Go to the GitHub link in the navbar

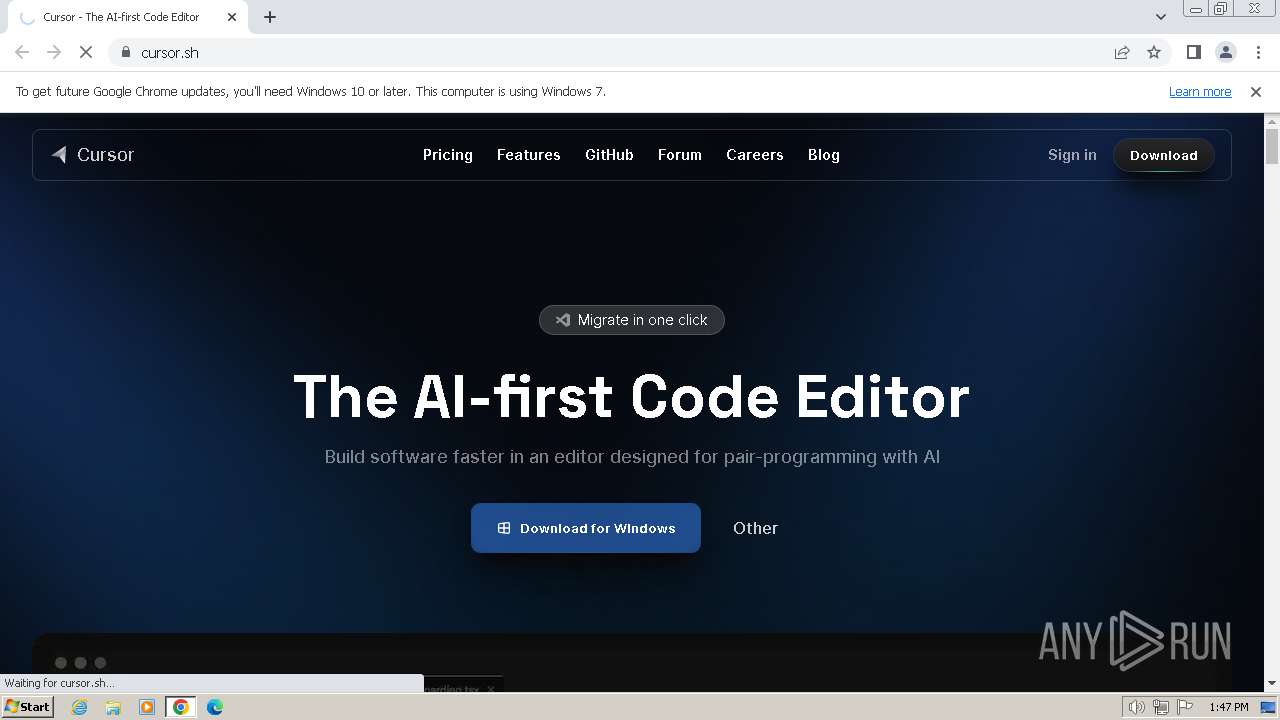609,155
